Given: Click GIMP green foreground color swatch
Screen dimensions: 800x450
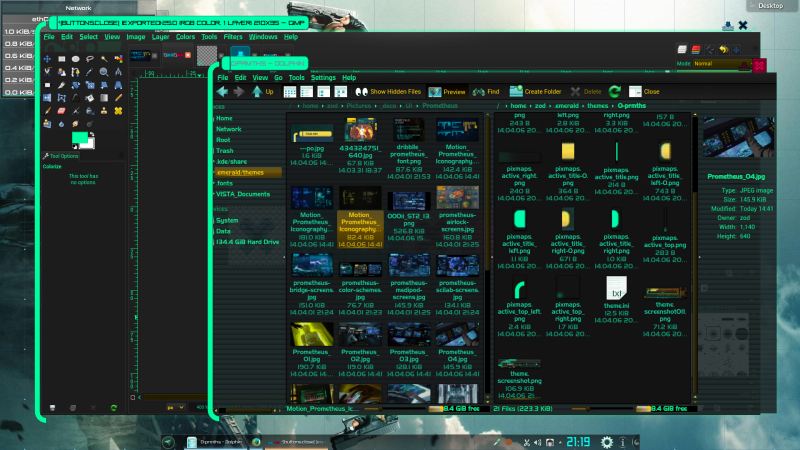Looking at the screenshot, I should tap(79, 137).
